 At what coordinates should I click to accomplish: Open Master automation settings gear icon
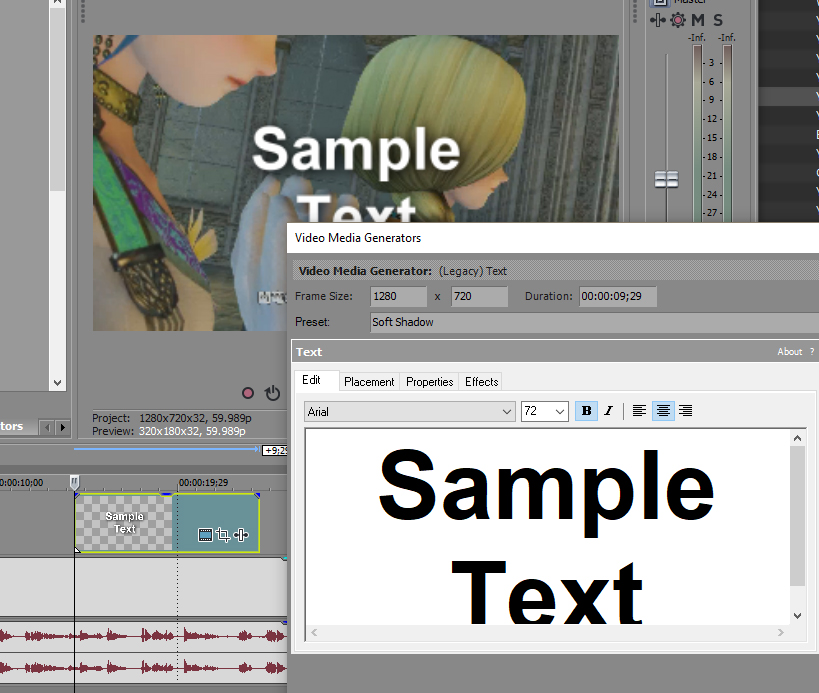pos(677,20)
